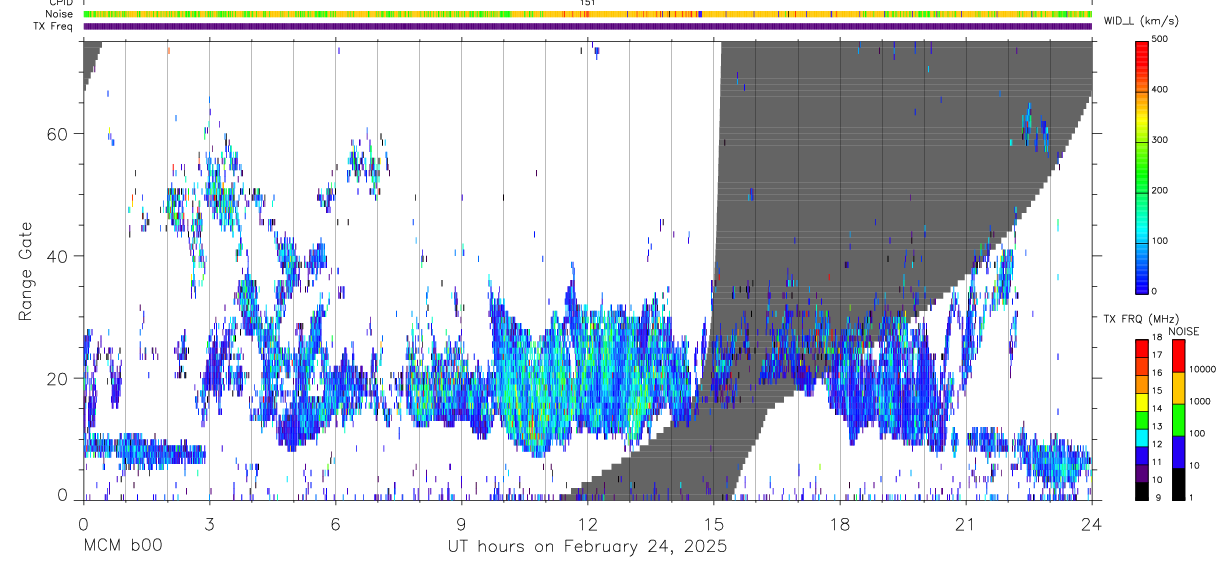Click Range Gate tick label '40'
This screenshot has height=567, width=1228.
point(58,256)
